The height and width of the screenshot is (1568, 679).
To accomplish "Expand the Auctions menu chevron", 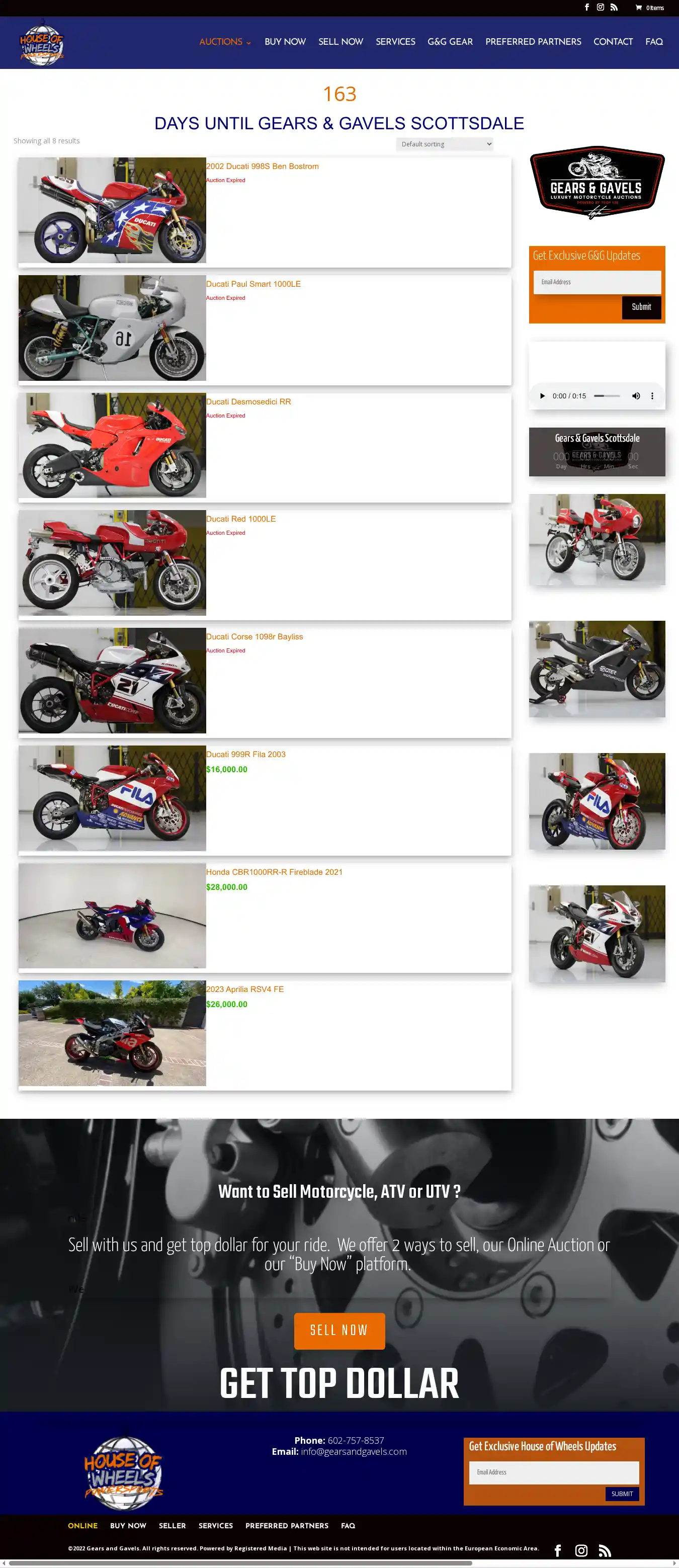I will tap(248, 43).
